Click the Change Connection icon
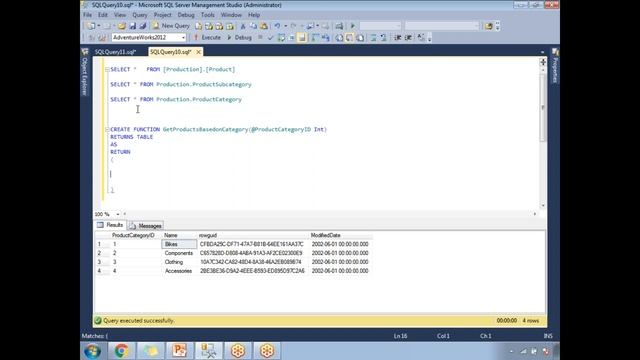640x360 pixels. pyautogui.click(x=102, y=38)
